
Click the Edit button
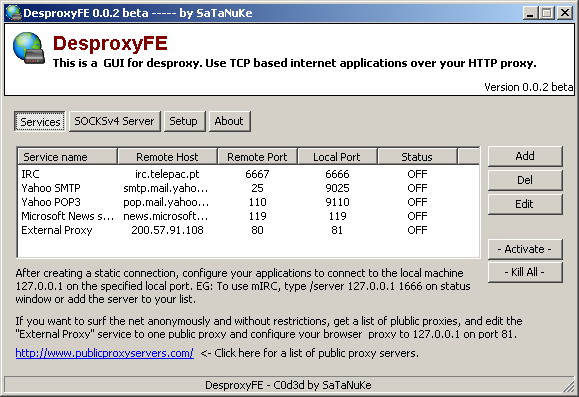click(525, 204)
